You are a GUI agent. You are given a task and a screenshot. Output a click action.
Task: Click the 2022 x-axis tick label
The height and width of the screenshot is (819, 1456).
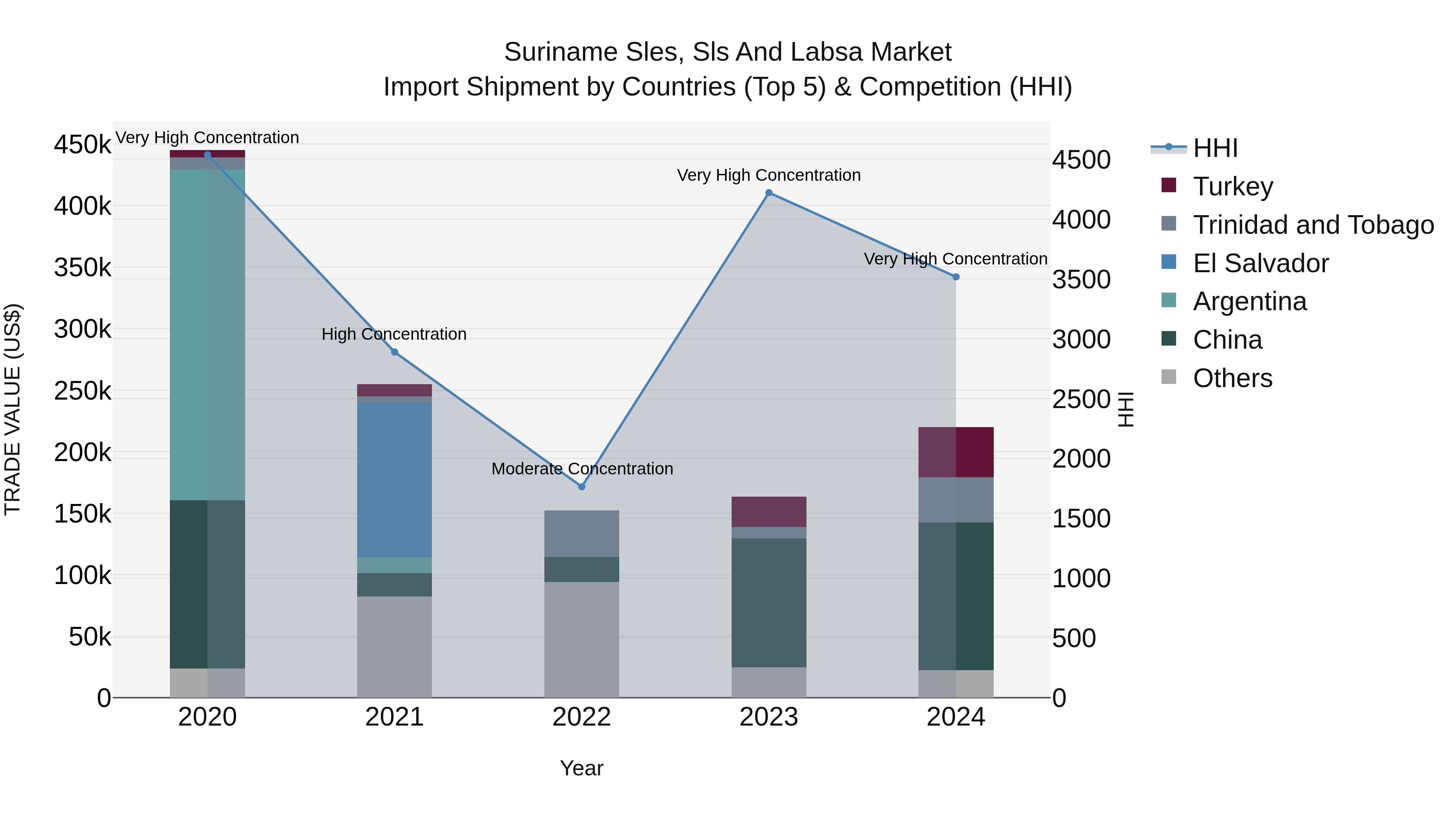pyautogui.click(x=582, y=717)
